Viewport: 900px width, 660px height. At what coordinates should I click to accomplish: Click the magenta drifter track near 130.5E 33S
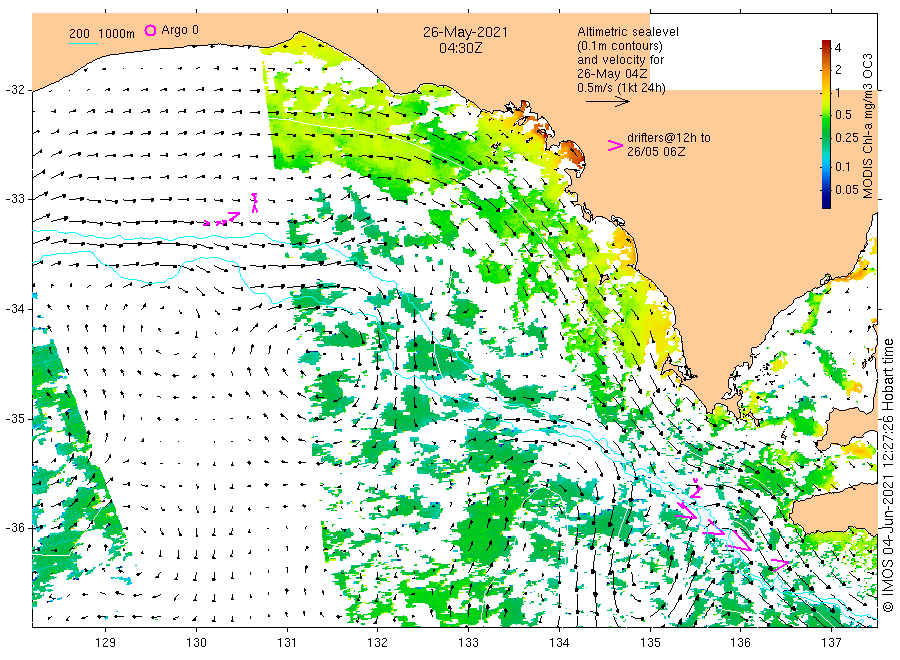pos(231,209)
